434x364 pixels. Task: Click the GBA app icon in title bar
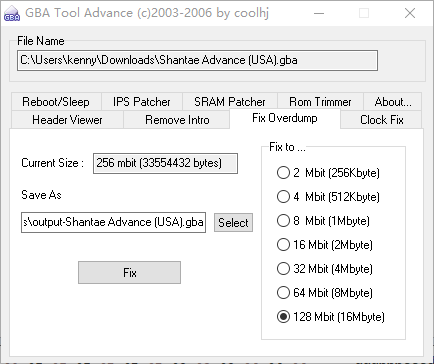[x=12, y=13]
